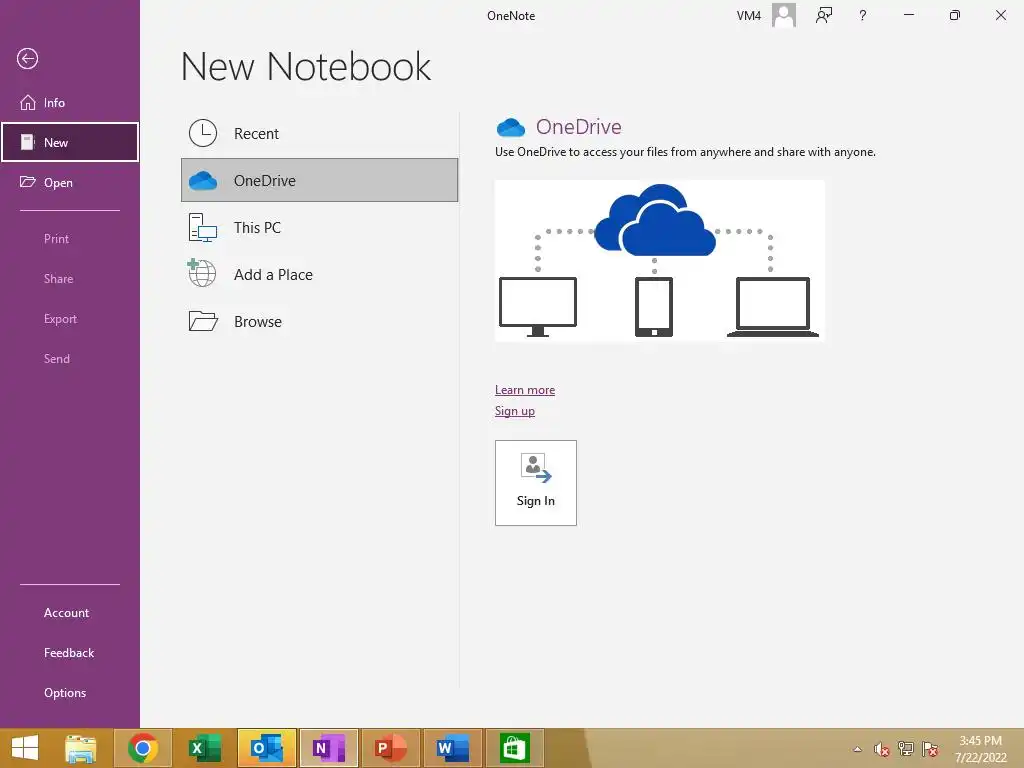This screenshot has width=1024, height=768.
Task: Open Help with the question mark icon
Action: pos(863,15)
